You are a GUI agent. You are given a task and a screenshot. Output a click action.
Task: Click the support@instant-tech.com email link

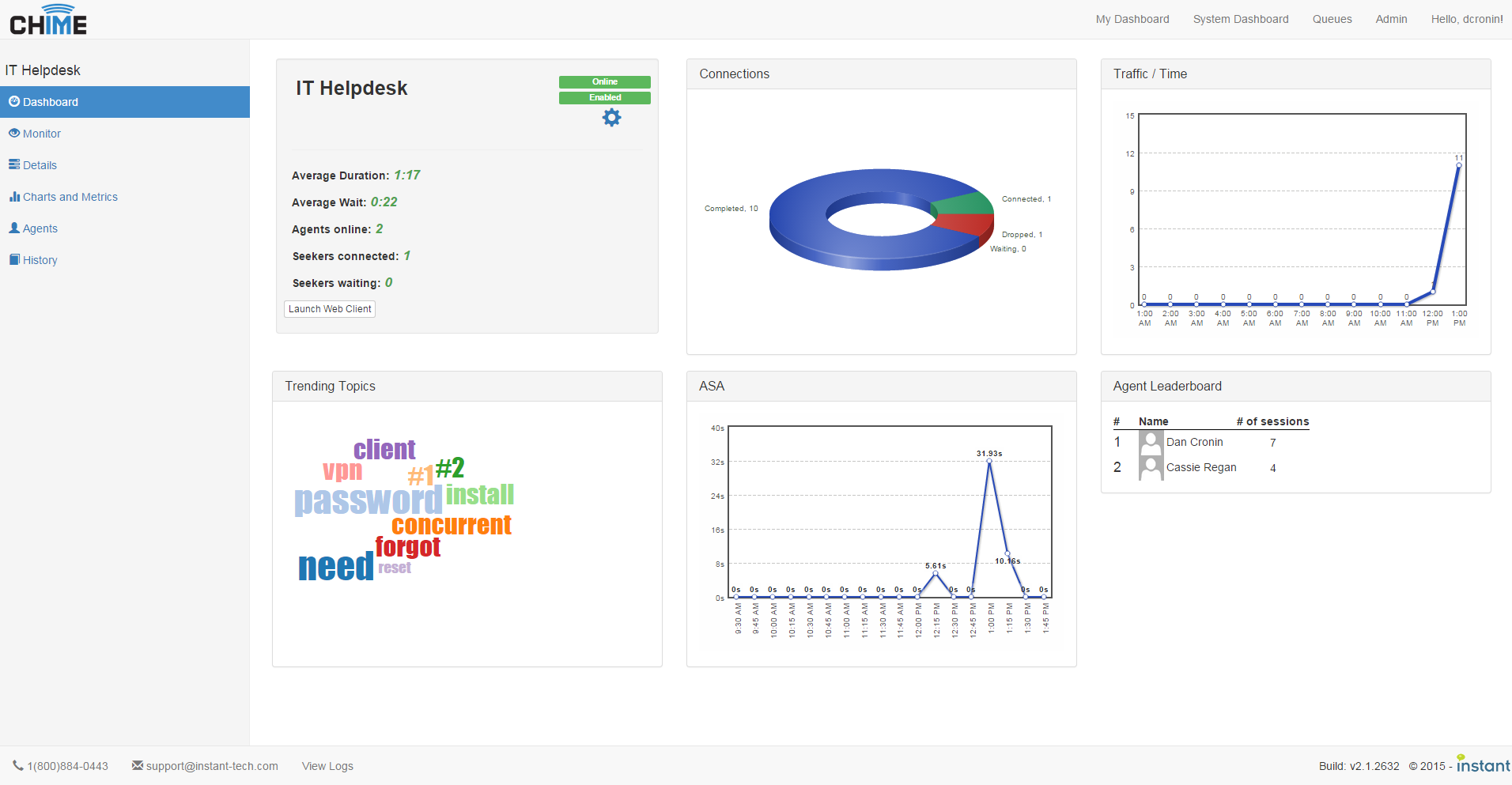212,766
